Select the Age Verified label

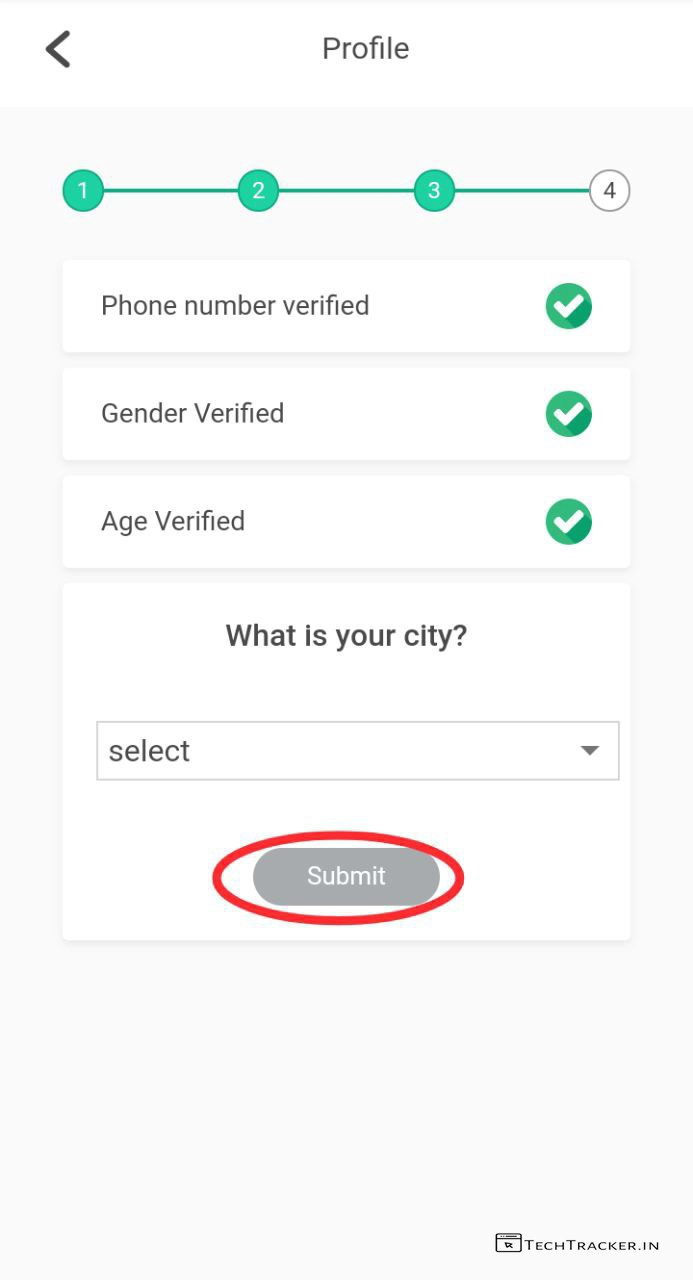(x=173, y=522)
